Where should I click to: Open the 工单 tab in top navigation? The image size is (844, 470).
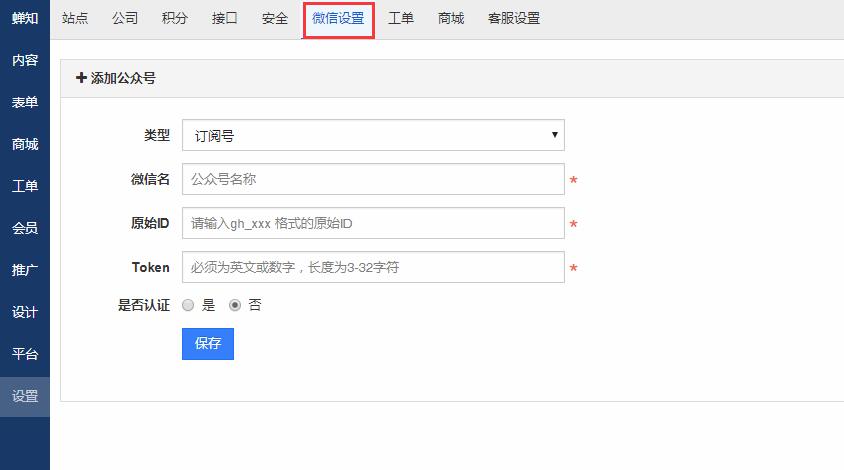[401, 18]
